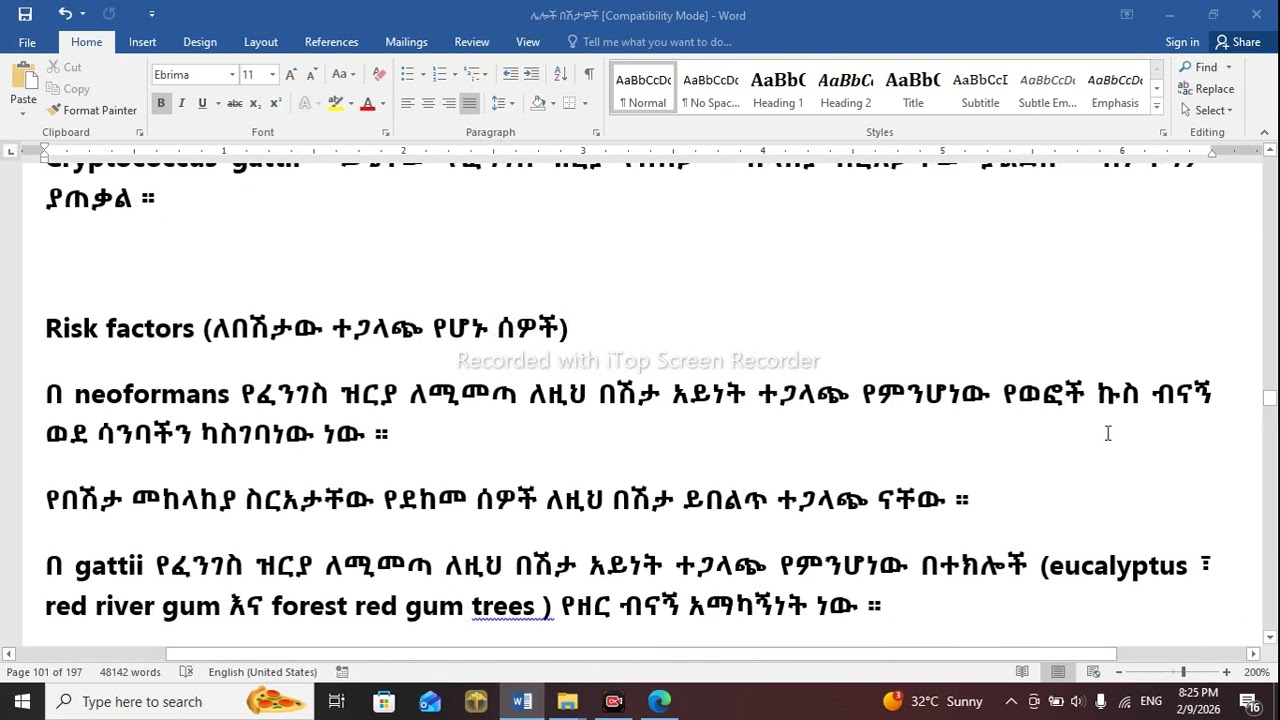Center align the text
This screenshot has height=720, width=1280.
click(428, 103)
